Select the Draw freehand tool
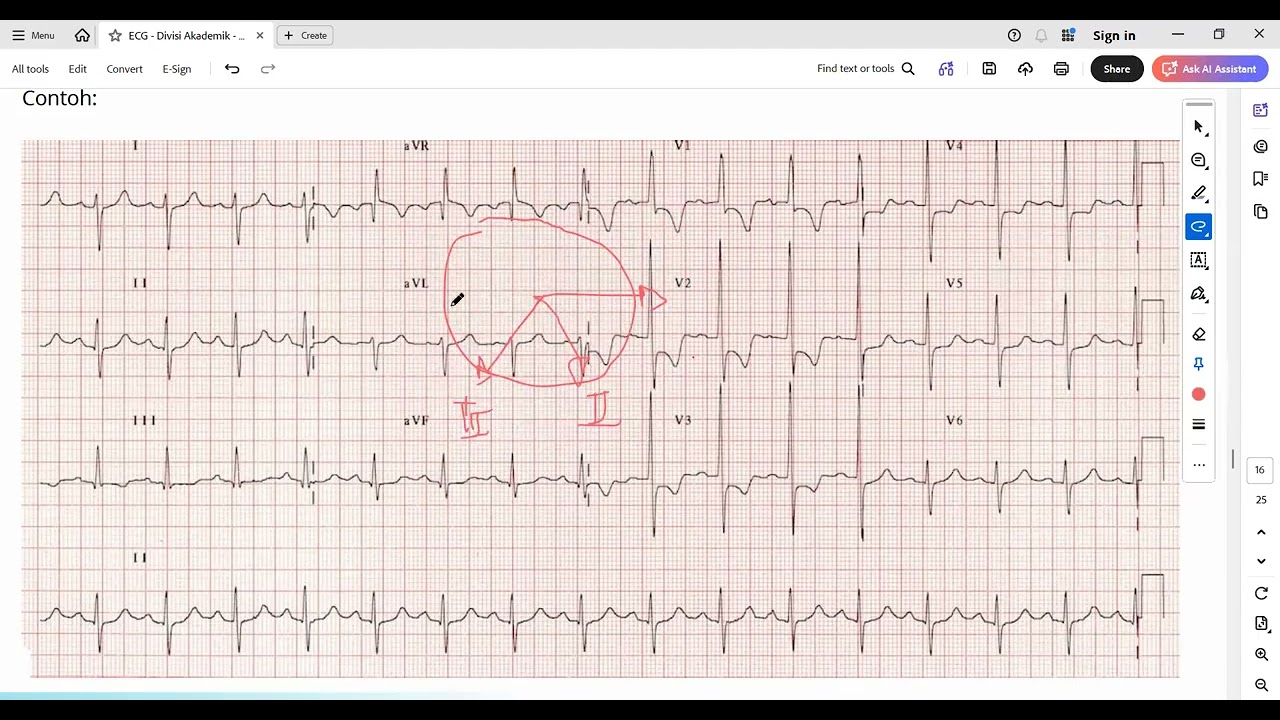The width and height of the screenshot is (1280, 720). (1199, 227)
